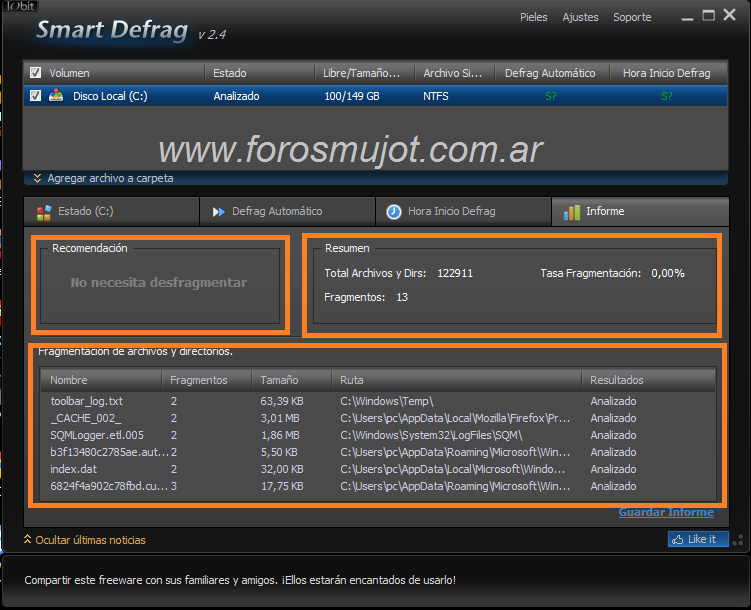Sort file list by Fragmentos column

pos(198,380)
